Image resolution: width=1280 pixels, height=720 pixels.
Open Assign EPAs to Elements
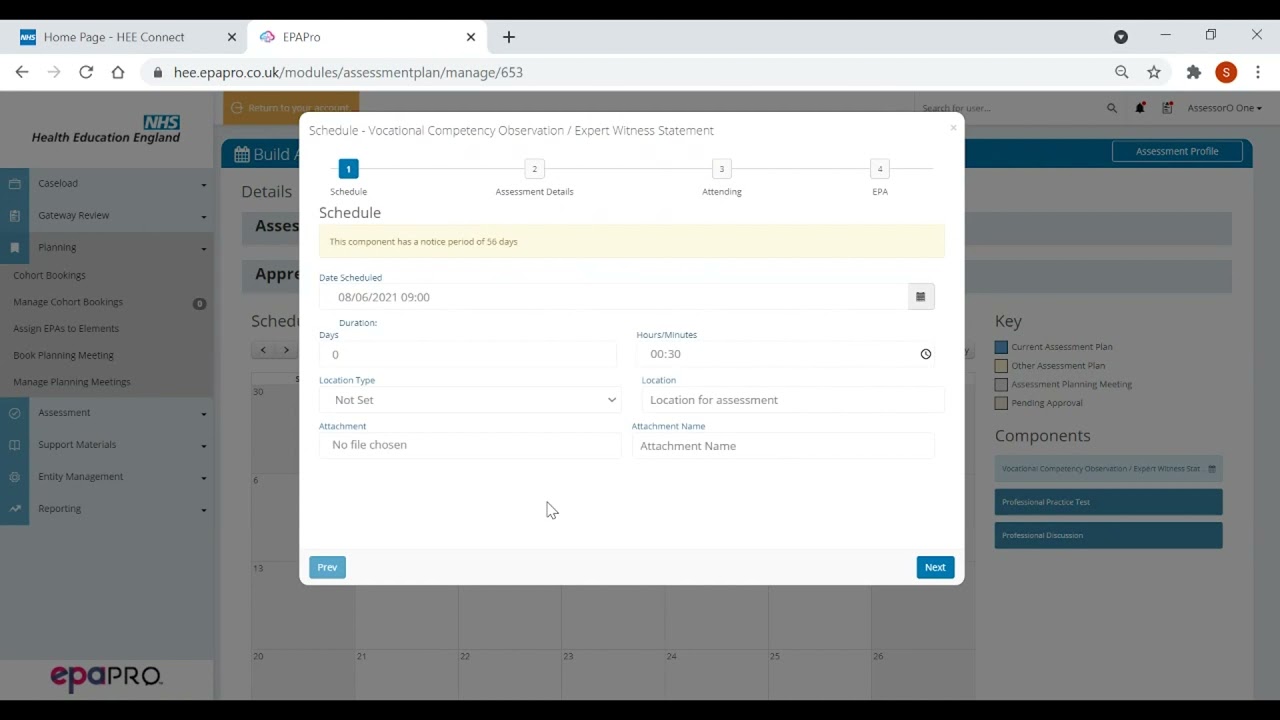[66, 328]
